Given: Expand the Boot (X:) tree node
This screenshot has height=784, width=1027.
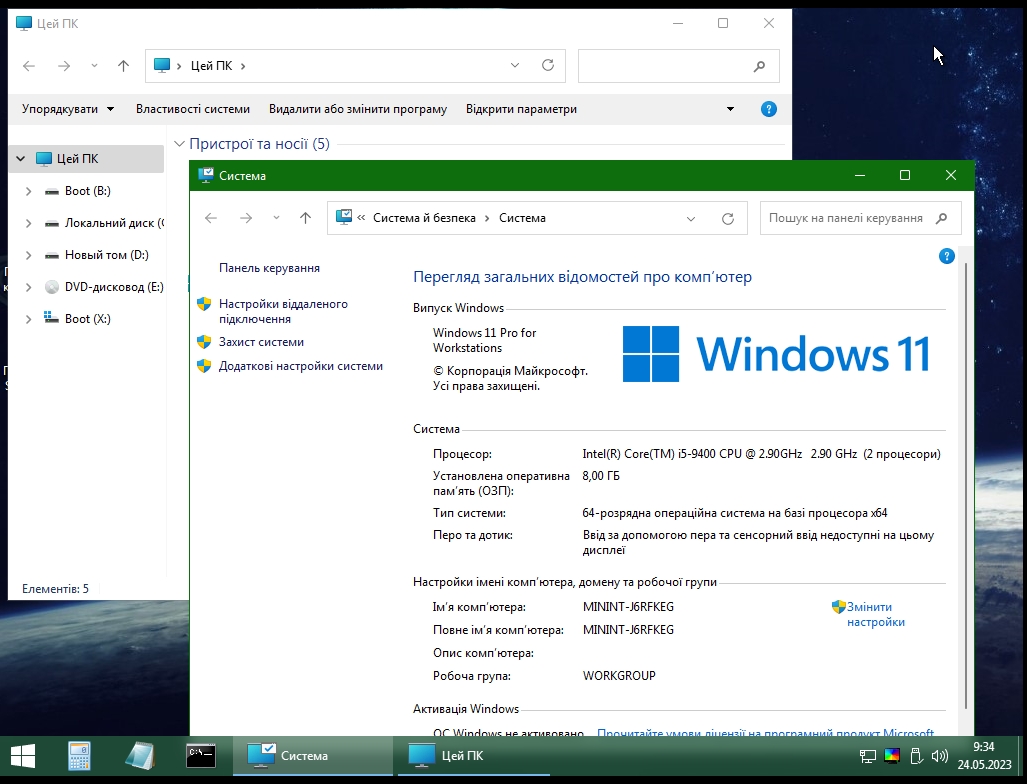Looking at the screenshot, I should (x=28, y=320).
